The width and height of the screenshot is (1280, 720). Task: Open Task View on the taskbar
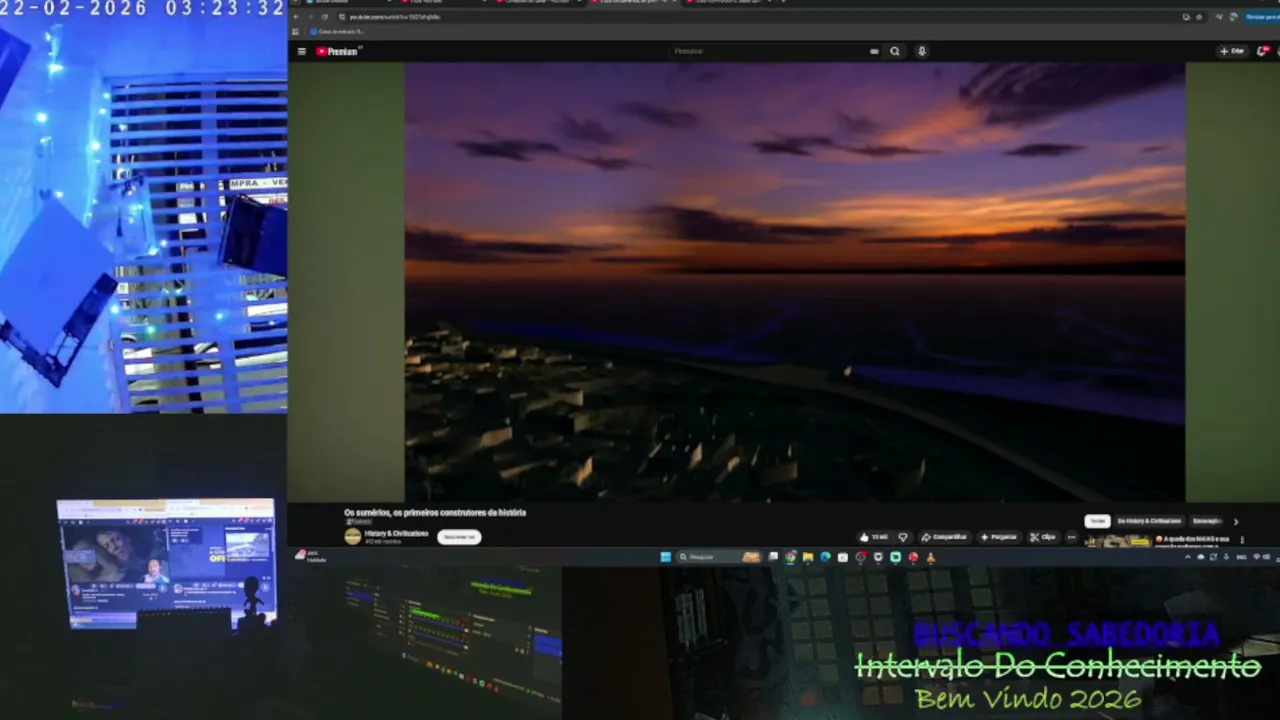773,557
